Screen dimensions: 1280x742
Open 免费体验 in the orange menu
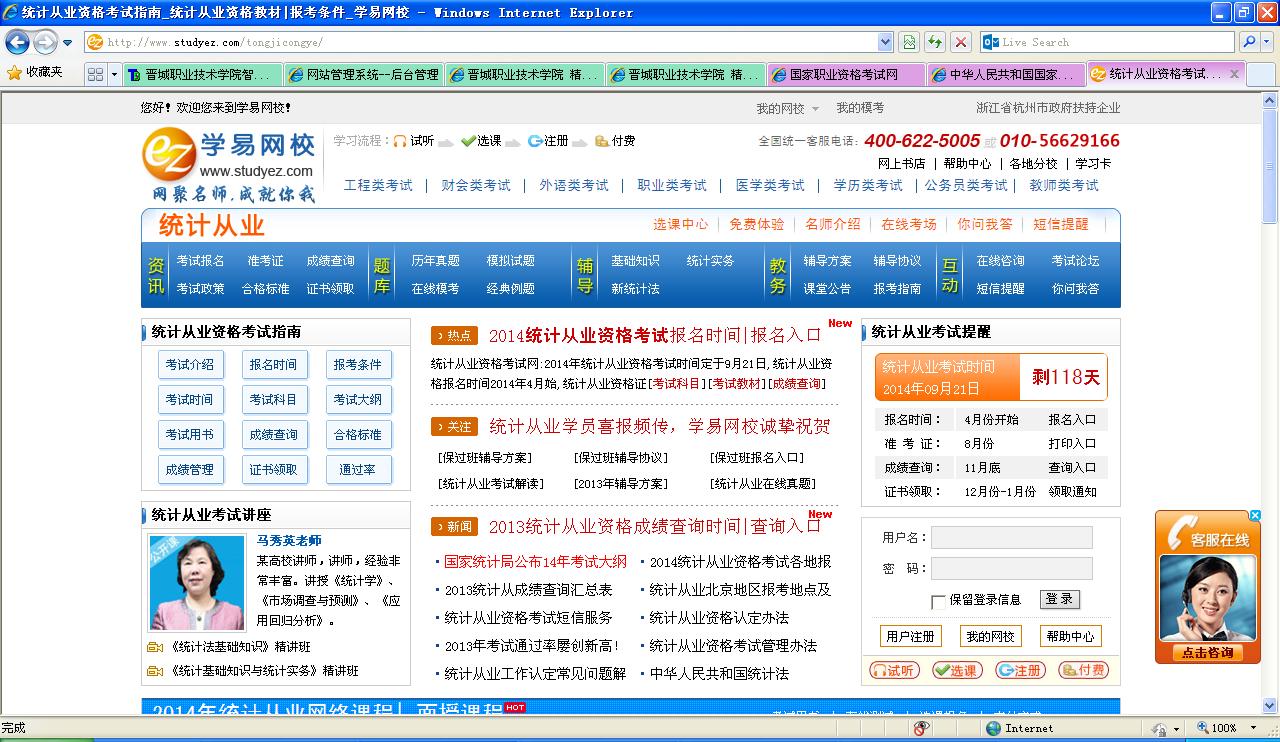pyautogui.click(x=756, y=224)
